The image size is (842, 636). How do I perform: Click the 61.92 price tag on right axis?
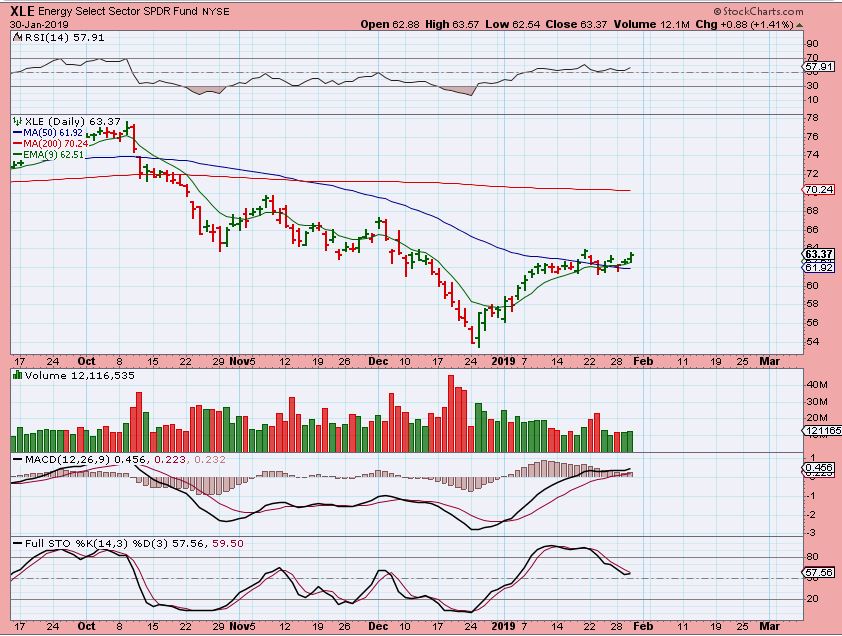click(818, 268)
